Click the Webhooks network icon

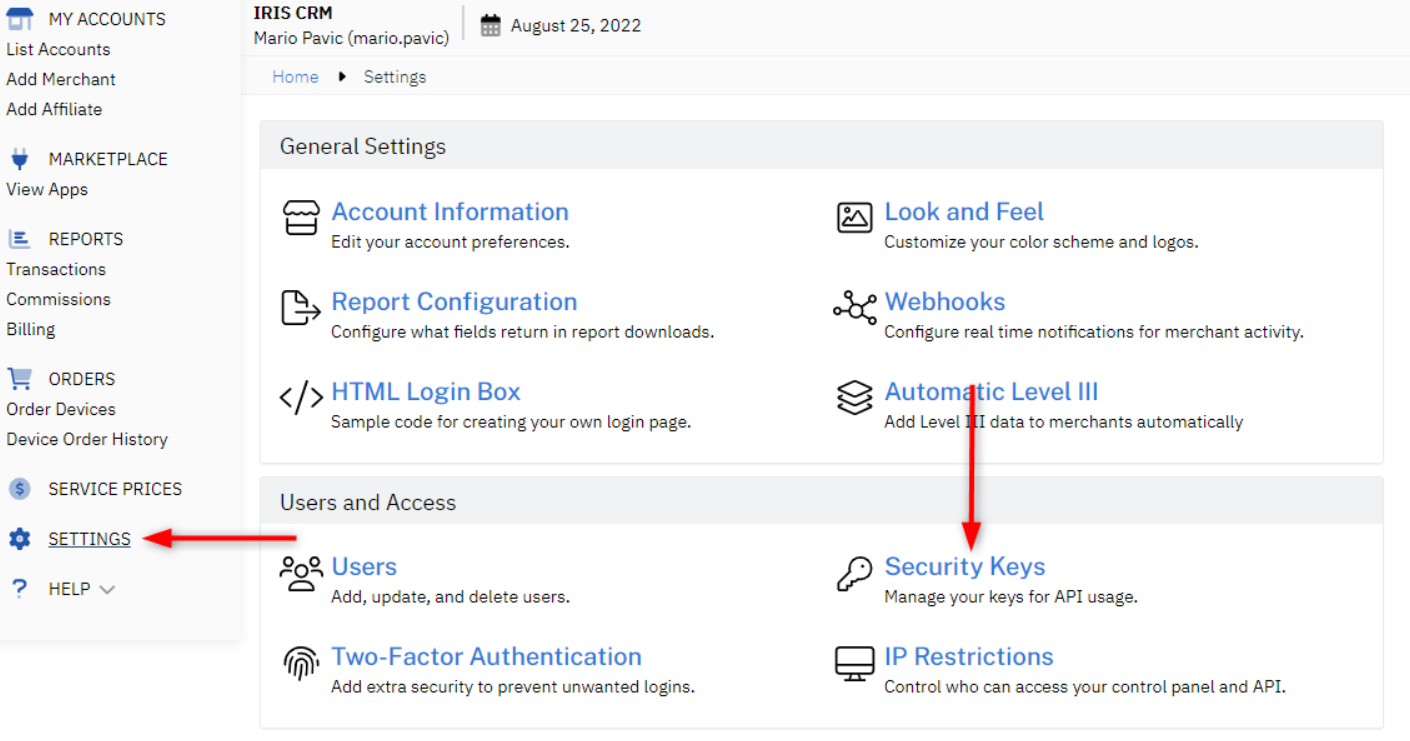tap(854, 308)
